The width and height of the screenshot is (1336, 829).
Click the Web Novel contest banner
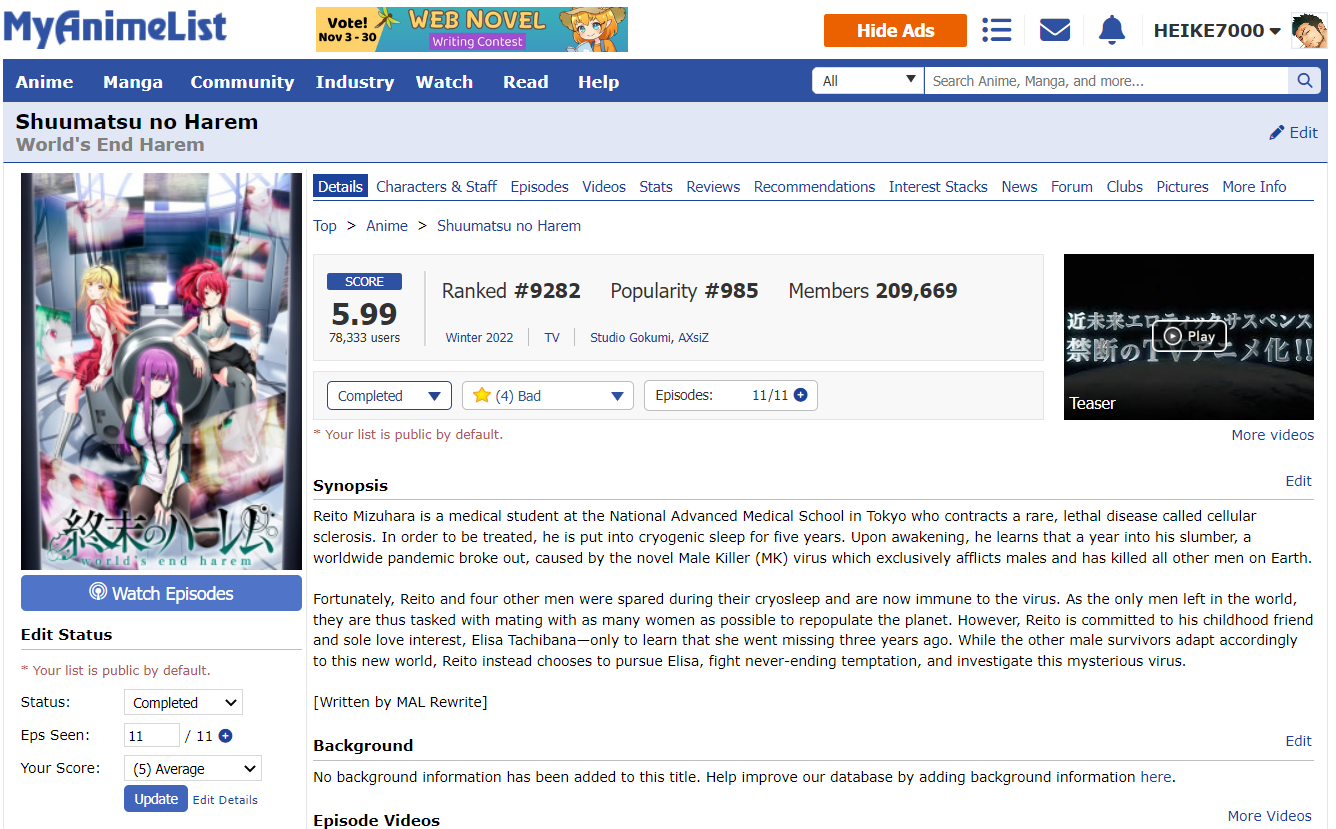coord(472,30)
